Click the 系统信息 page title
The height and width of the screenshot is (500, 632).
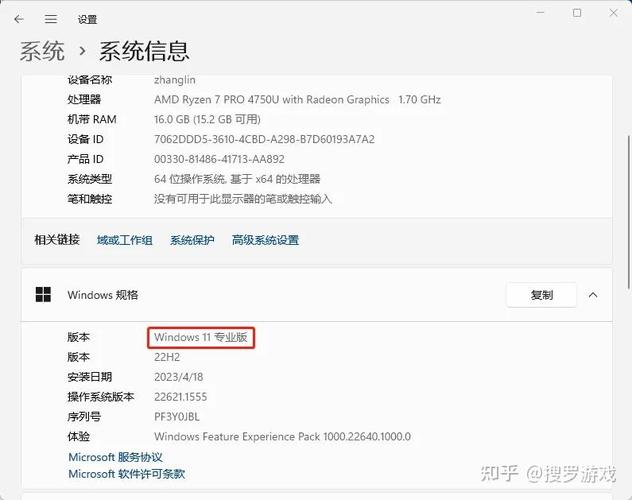coord(144,51)
